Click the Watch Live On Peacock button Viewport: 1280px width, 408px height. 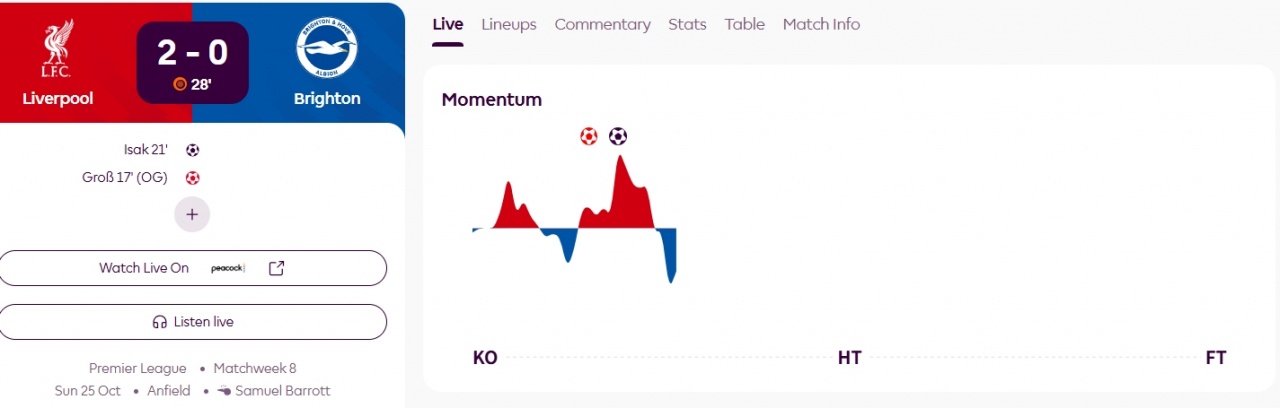click(192, 268)
